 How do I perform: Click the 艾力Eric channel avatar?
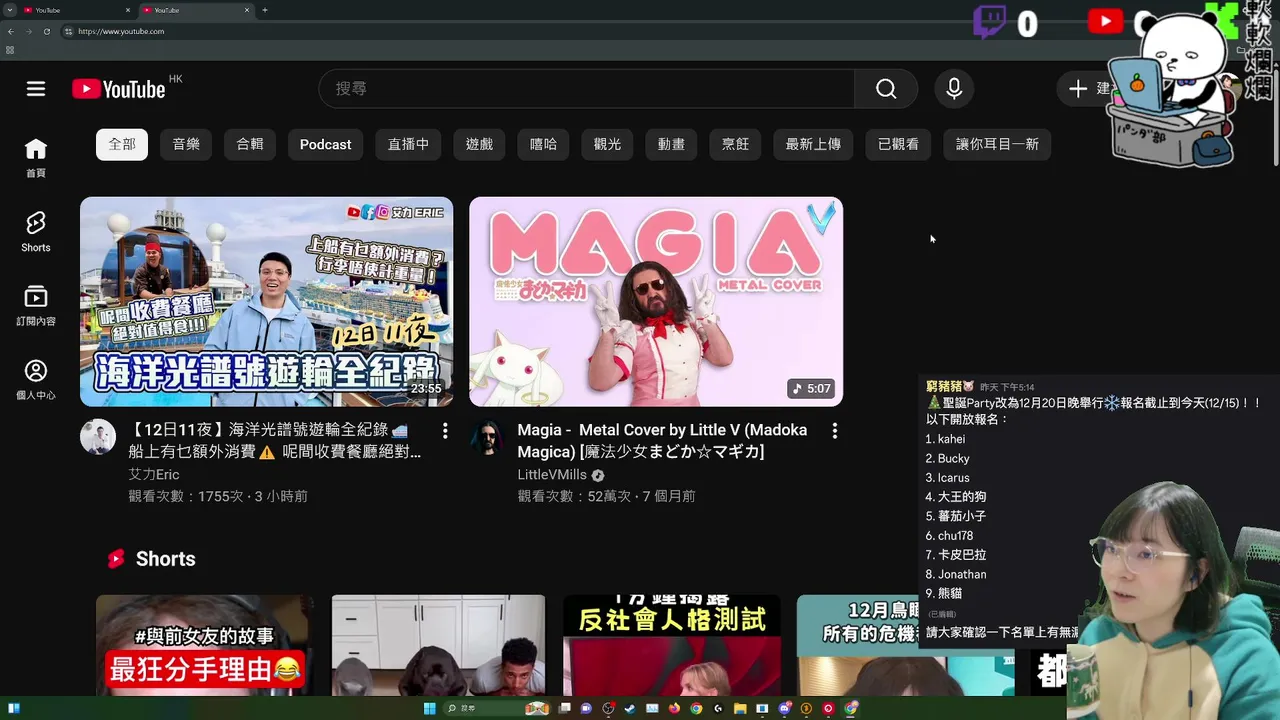coord(98,437)
